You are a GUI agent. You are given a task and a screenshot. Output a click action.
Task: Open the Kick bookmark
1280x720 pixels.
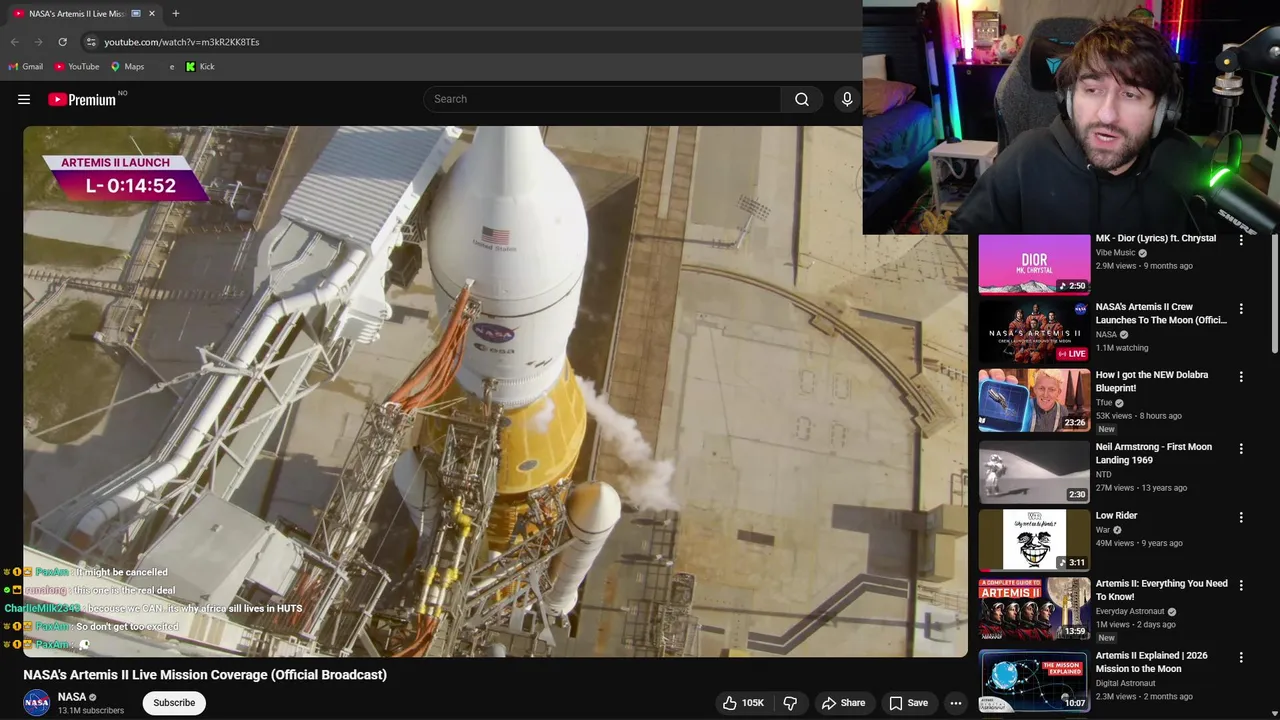click(200, 67)
